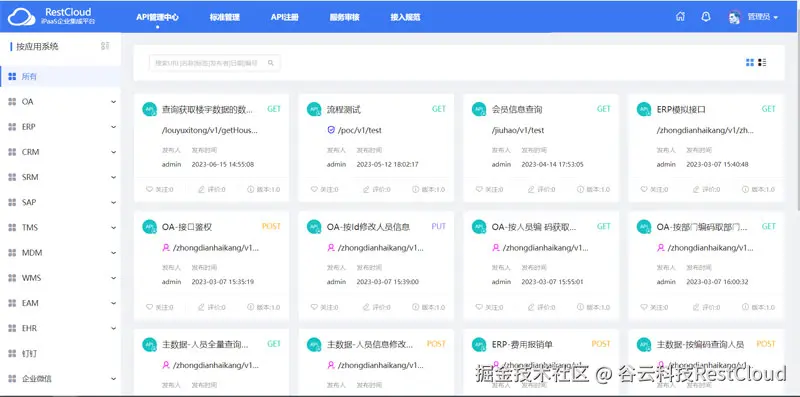800x397 pixels.
Task: Open the 标准管理 tab
Action: click(x=224, y=17)
